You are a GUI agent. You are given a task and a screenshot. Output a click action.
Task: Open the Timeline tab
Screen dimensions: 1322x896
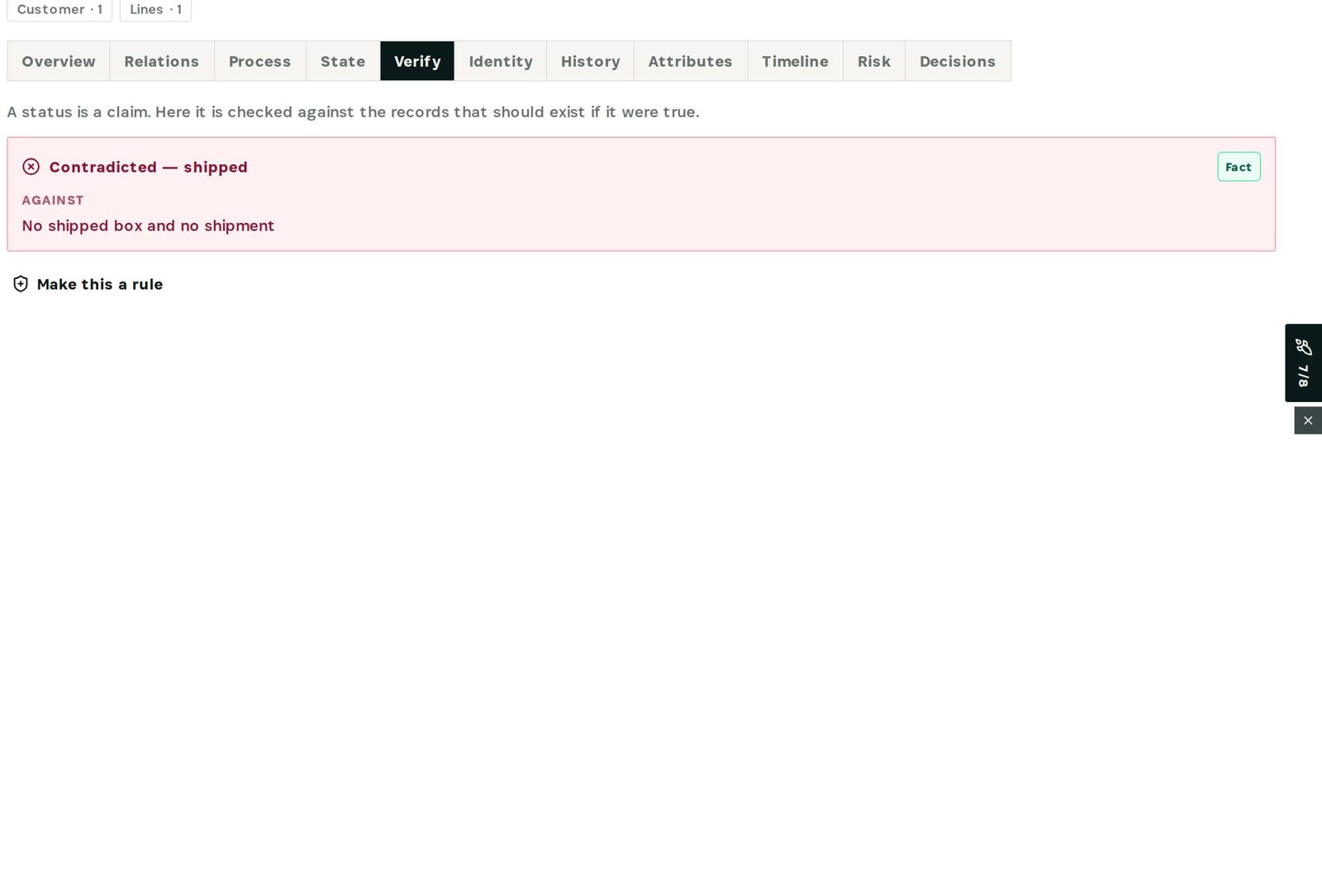796,61
